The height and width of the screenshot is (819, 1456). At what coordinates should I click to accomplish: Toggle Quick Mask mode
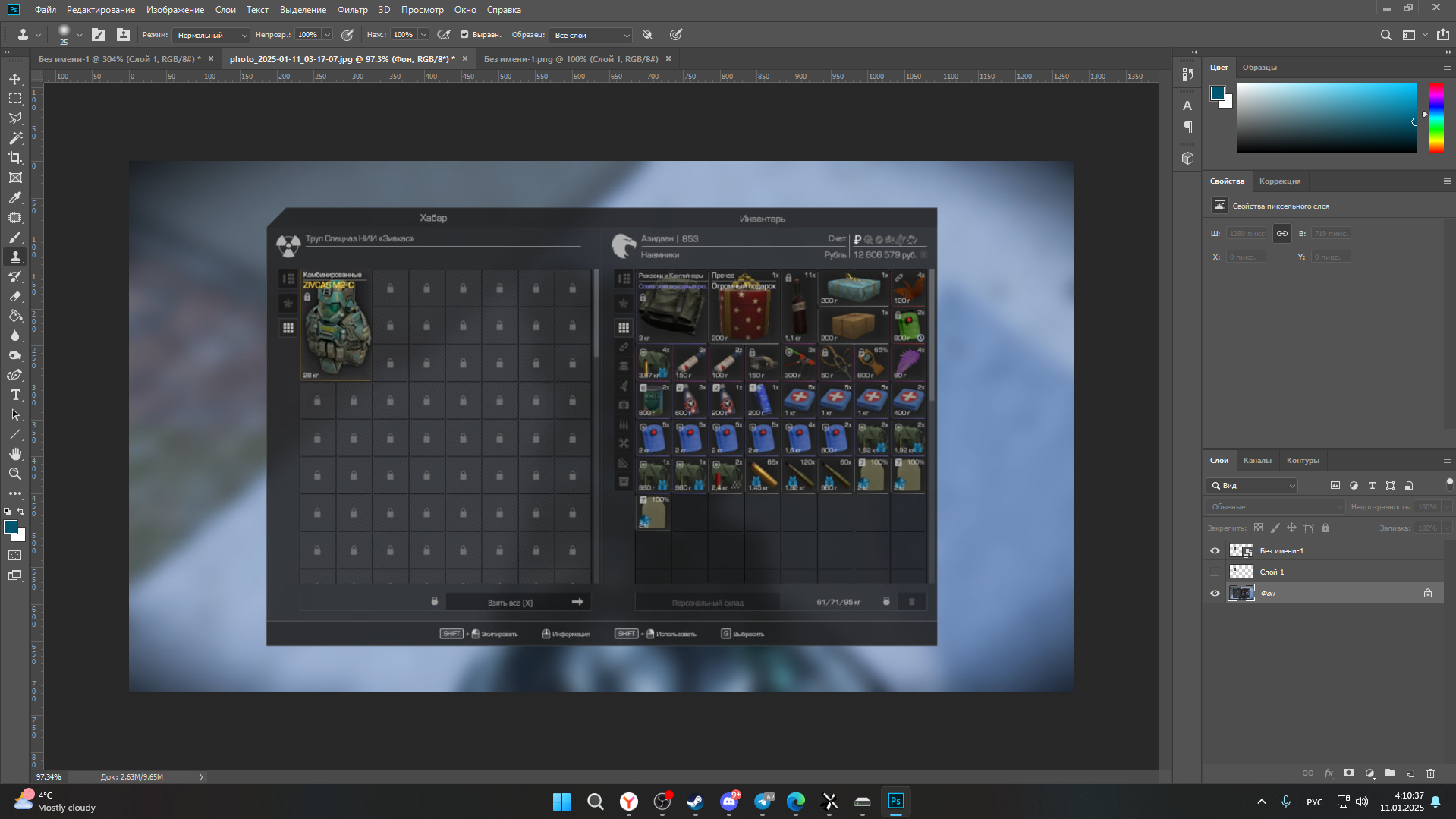click(15, 556)
